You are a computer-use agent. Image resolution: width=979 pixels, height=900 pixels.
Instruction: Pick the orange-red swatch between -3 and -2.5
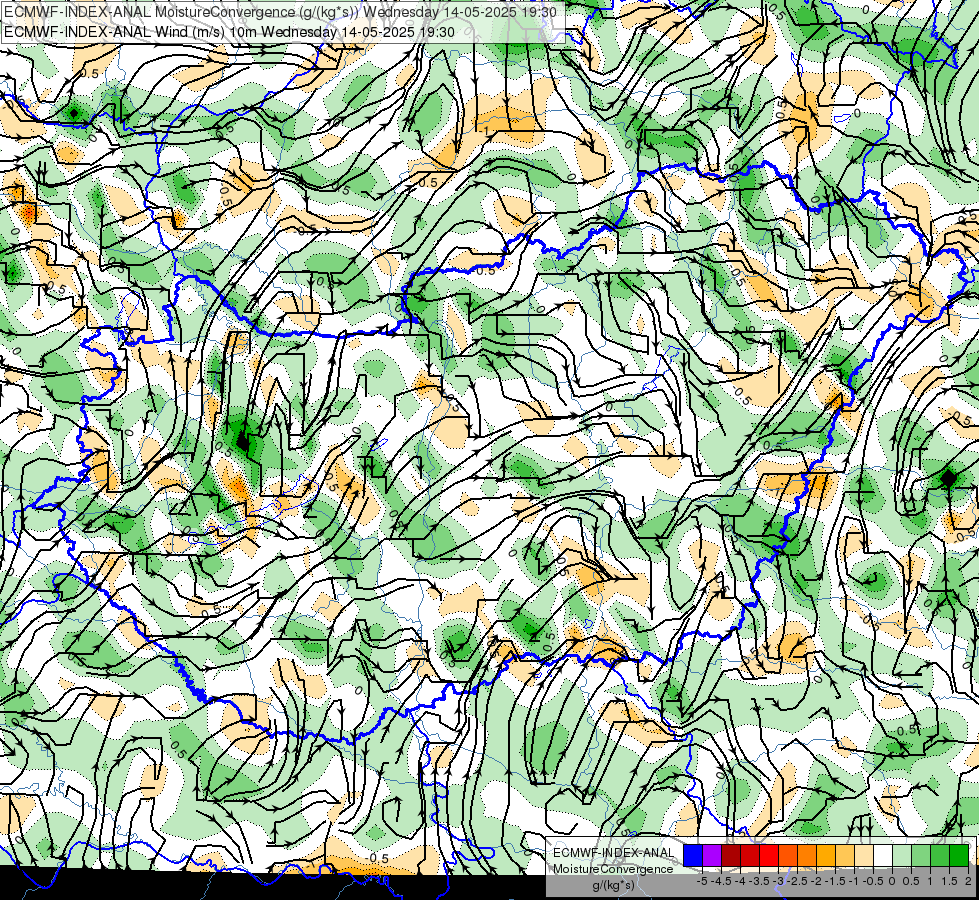click(x=788, y=855)
